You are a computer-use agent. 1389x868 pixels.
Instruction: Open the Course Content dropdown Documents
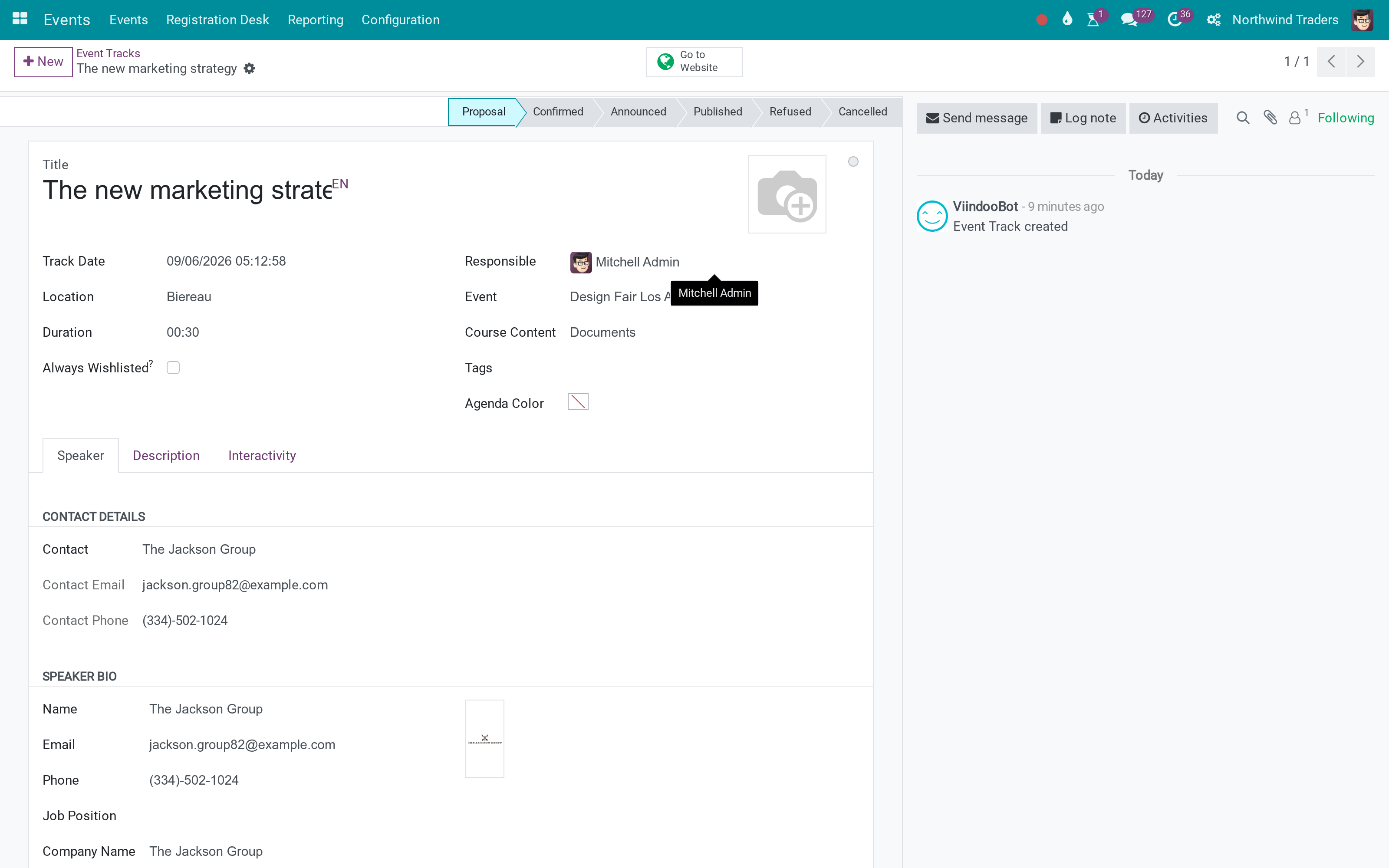714,332
